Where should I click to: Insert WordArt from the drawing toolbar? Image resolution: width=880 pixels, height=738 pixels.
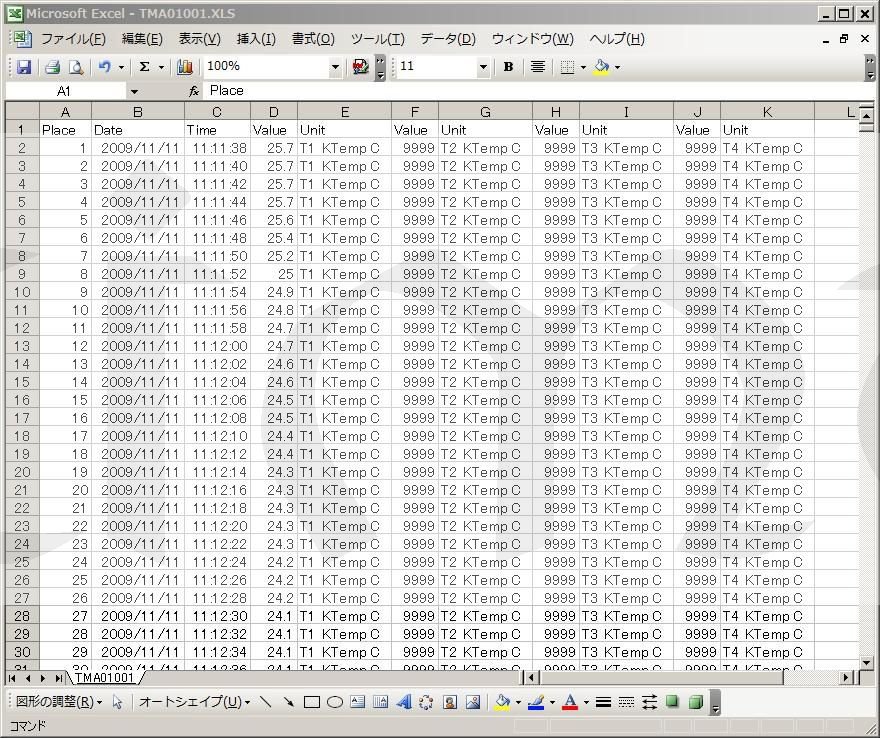[403, 702]
